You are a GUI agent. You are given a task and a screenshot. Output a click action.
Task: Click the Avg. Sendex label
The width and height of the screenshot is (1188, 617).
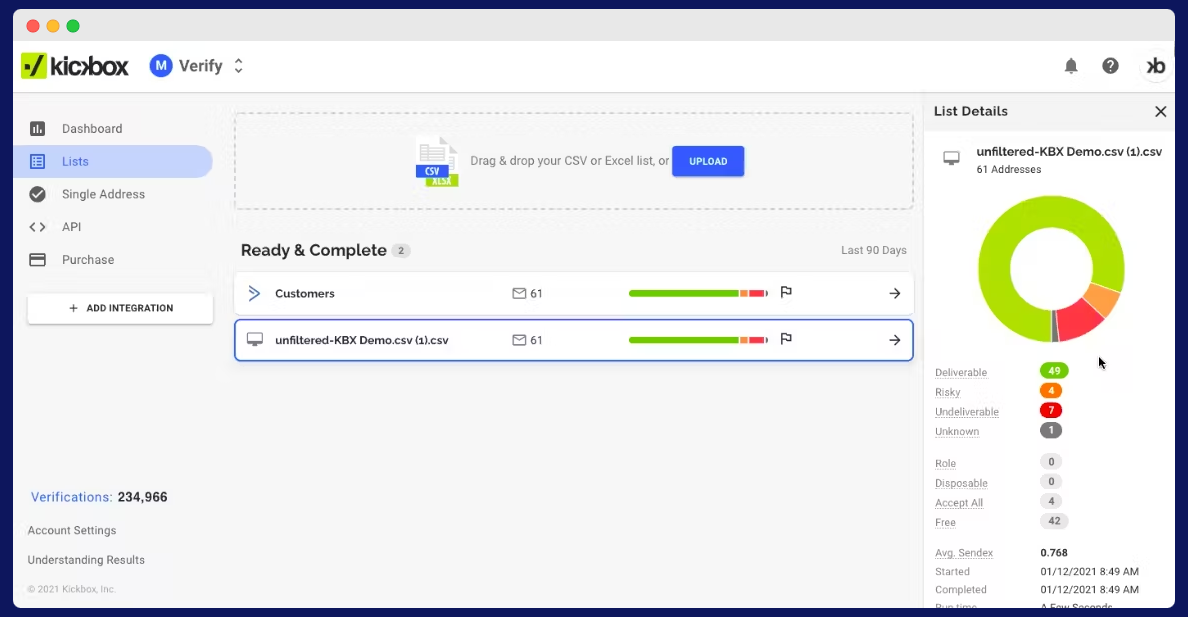[x=964, y=553]
